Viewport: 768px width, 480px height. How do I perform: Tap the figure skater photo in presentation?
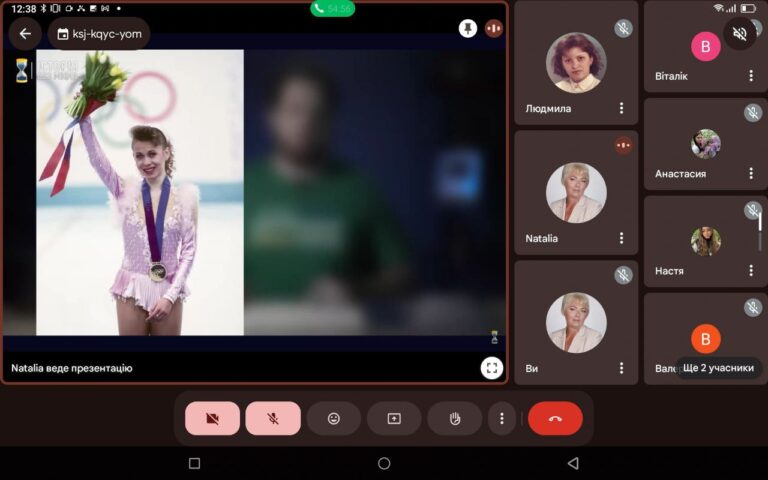(140, 192)
